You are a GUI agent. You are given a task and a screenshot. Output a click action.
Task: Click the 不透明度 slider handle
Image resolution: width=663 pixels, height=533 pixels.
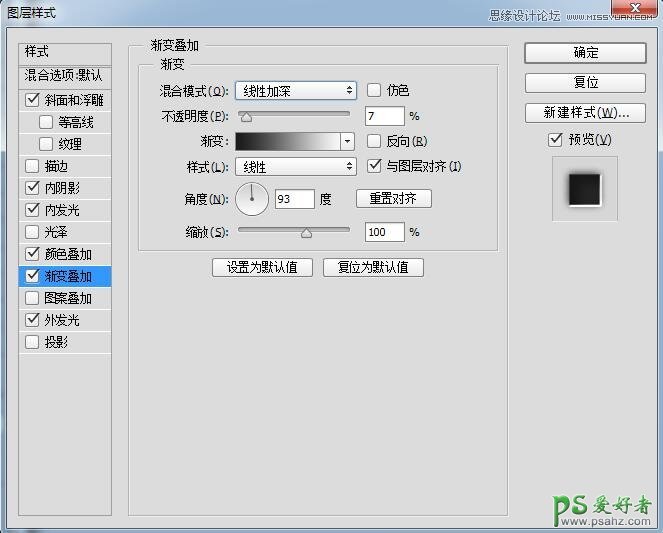(x=246, y=118)
